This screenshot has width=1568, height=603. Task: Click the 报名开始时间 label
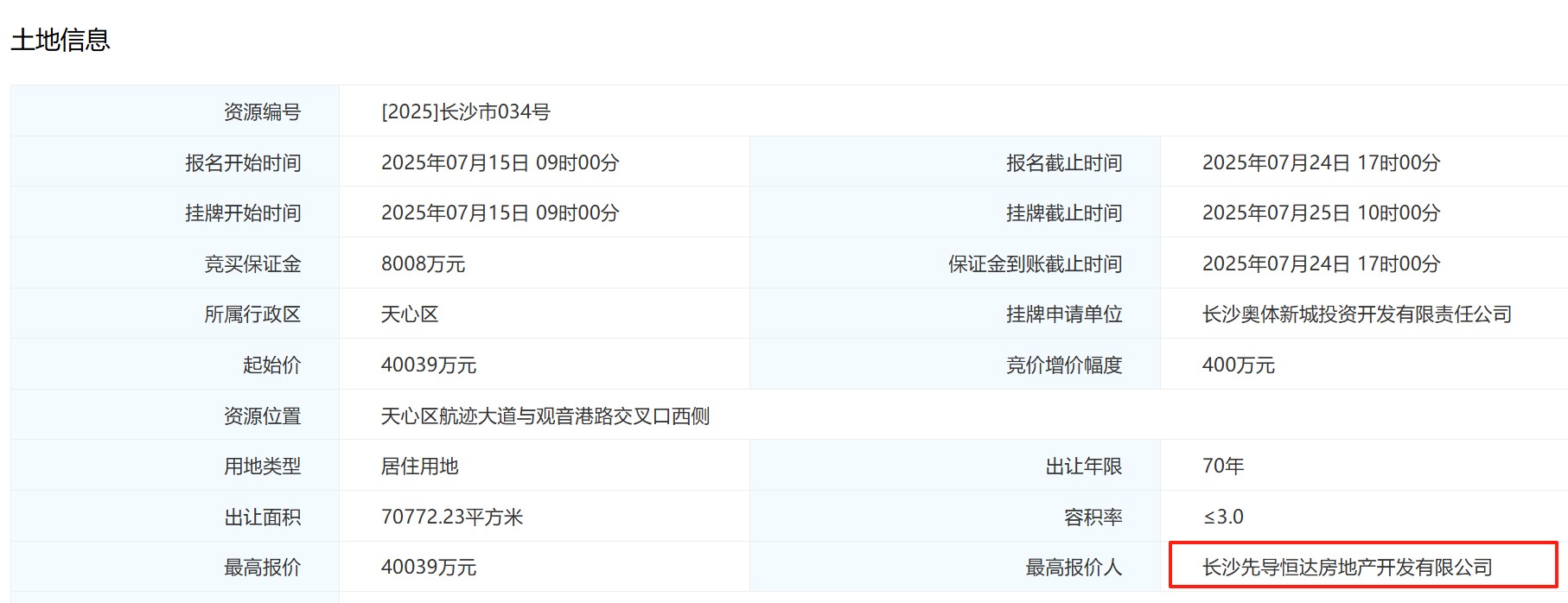(x=243, y=162)
